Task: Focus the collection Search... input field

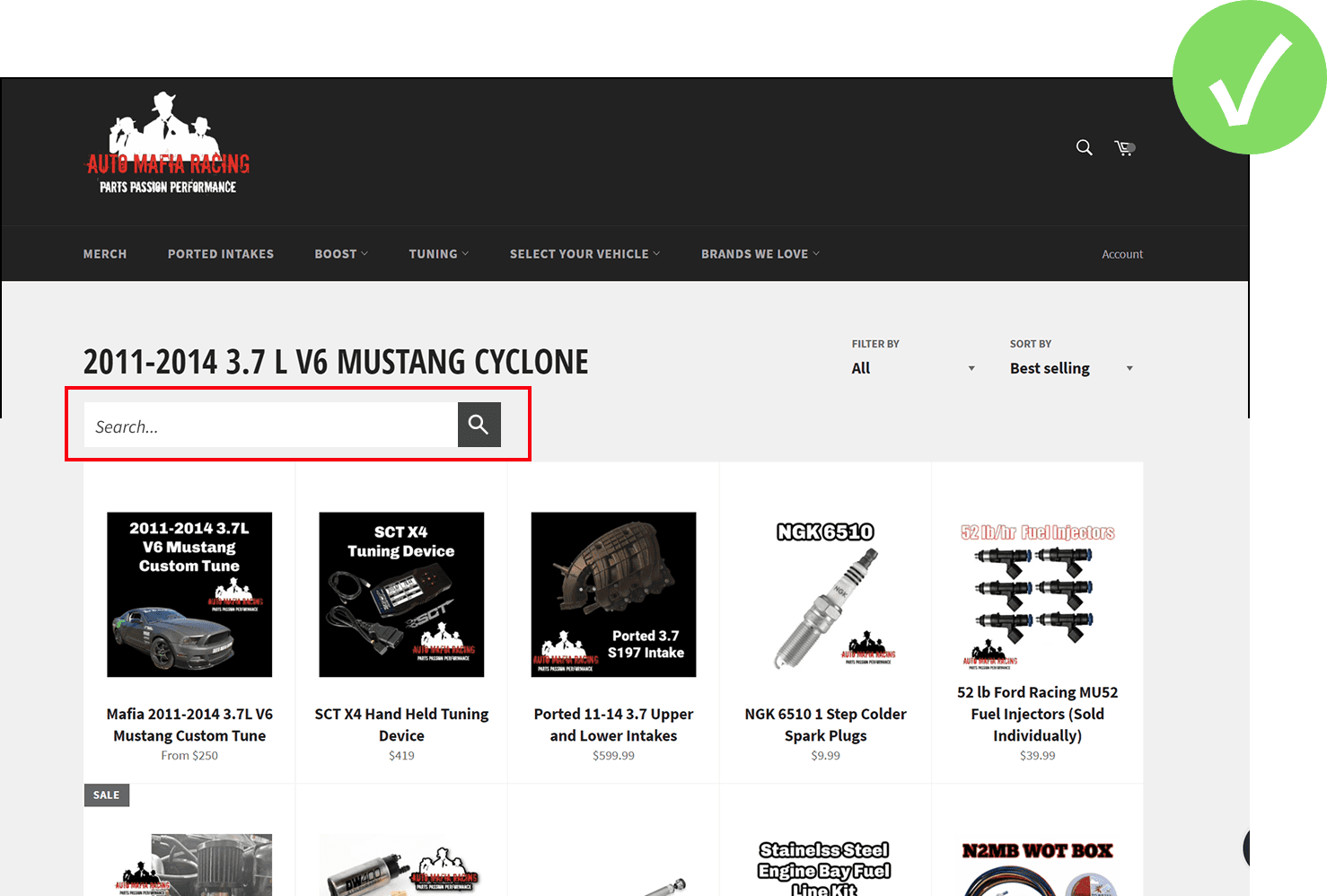Action: tap(271, 425)
